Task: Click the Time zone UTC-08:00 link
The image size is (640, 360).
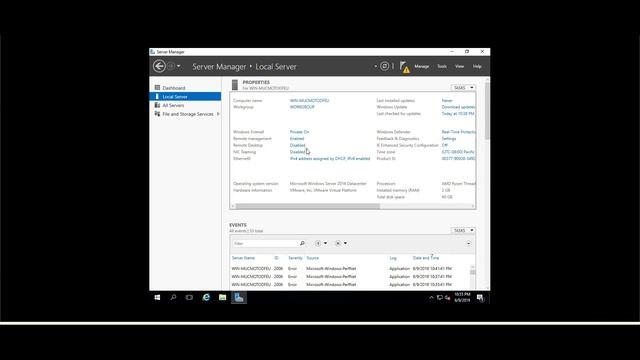Action: 458,152
